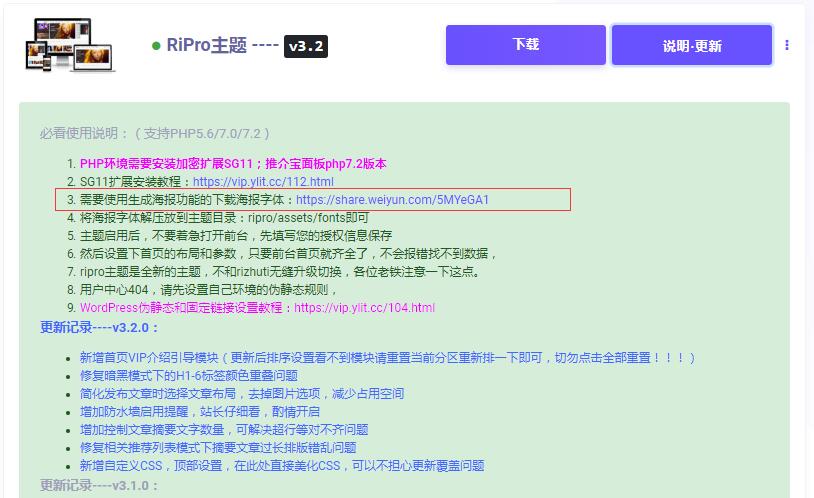Click the green status dot before RiPro主题
This screenshot has height=498, width=814.
coord(156,46)
